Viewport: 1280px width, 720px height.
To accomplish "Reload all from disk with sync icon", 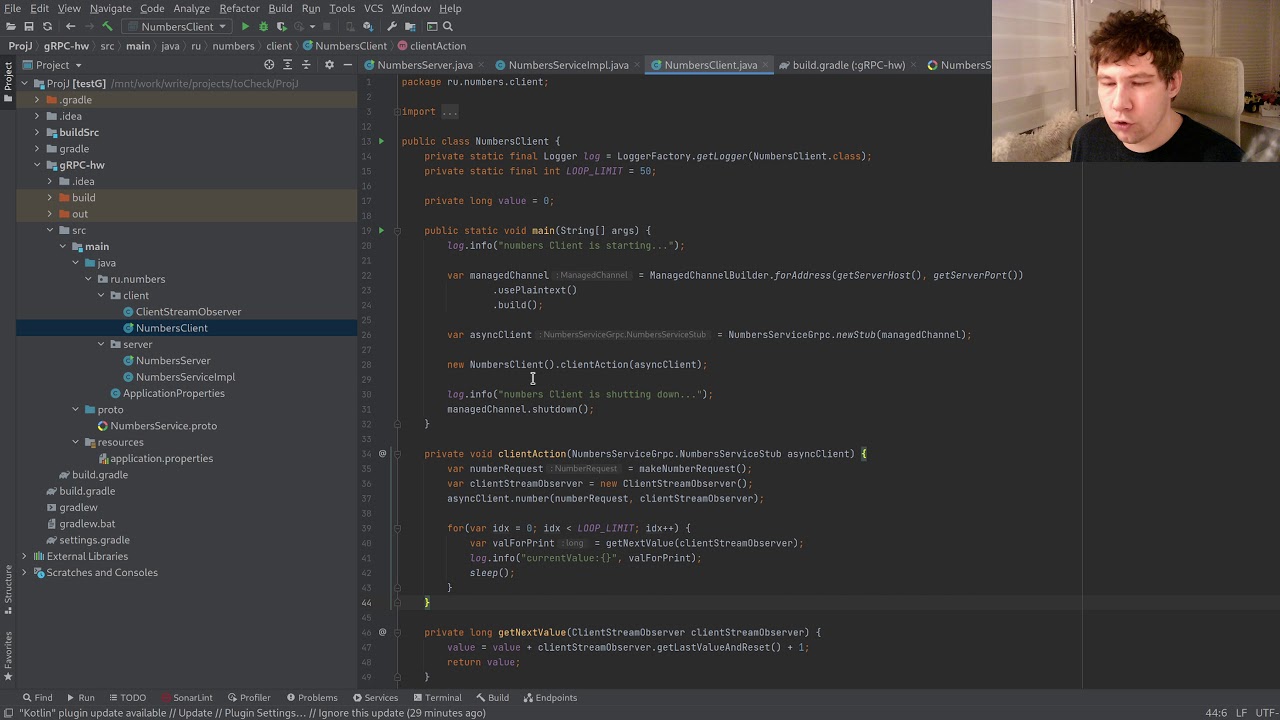I will tap(47, 26).
